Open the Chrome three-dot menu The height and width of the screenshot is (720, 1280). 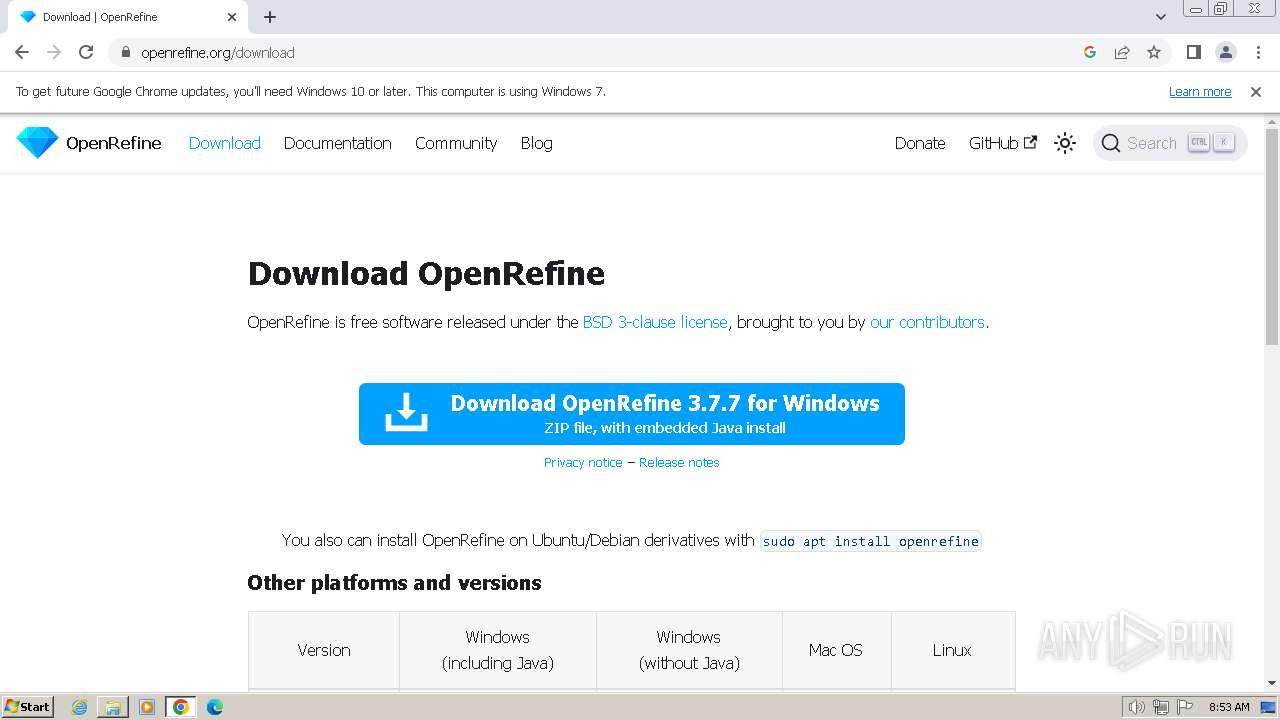[1257, 52]
